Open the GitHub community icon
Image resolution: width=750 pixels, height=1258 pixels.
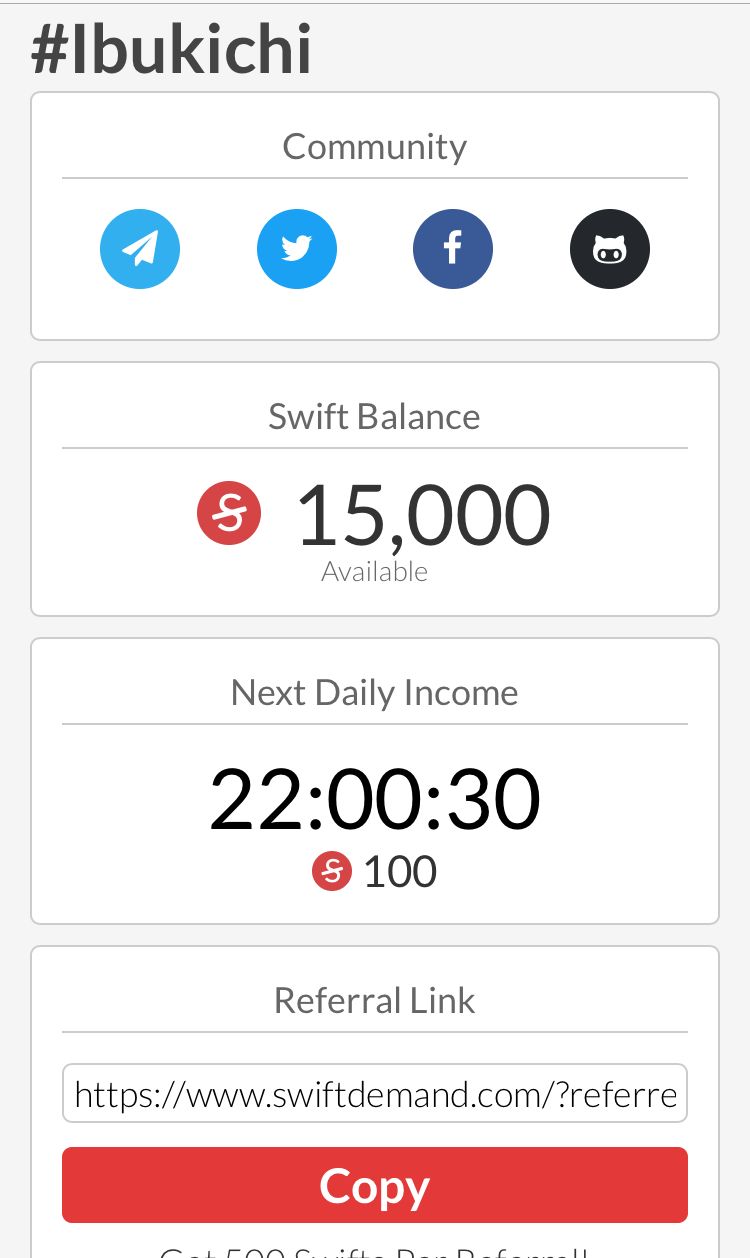[x=610, y=249]
